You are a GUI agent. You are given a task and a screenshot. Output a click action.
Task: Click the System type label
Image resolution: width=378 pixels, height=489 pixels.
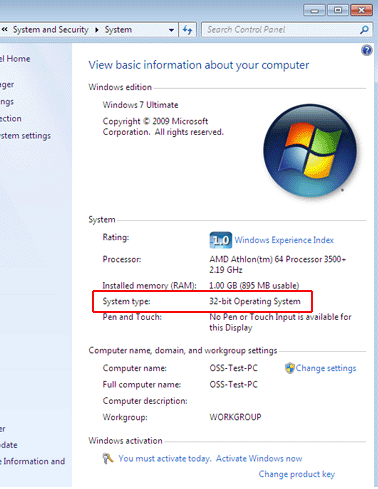126,301
